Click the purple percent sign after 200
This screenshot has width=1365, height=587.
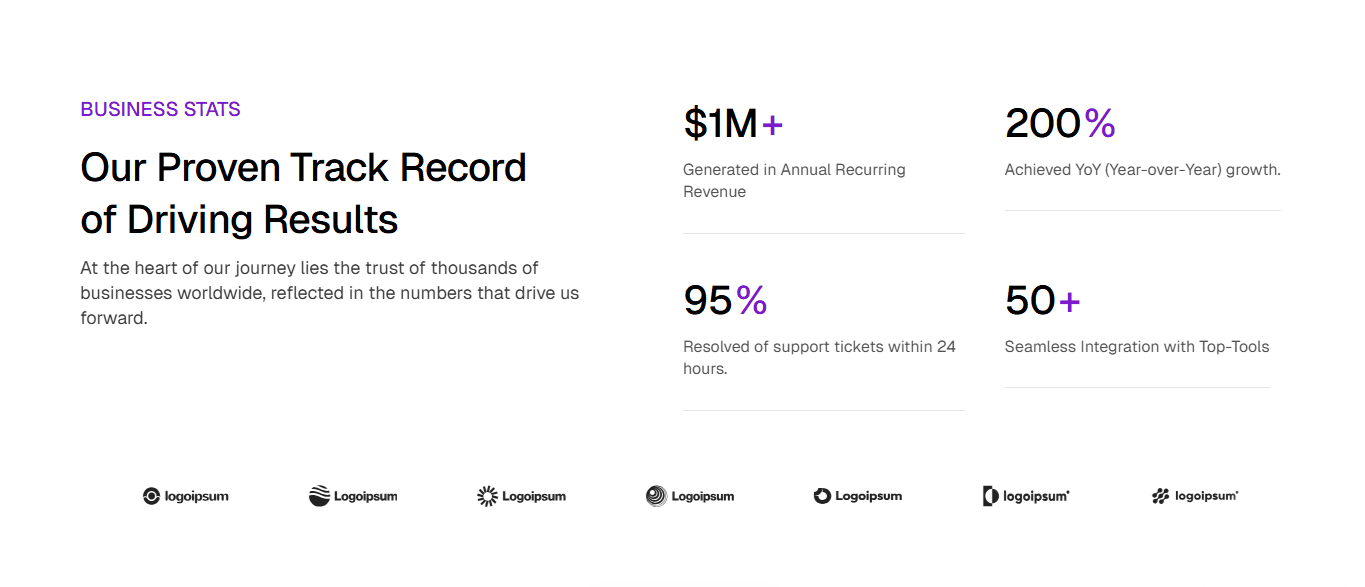point(1100,123)
